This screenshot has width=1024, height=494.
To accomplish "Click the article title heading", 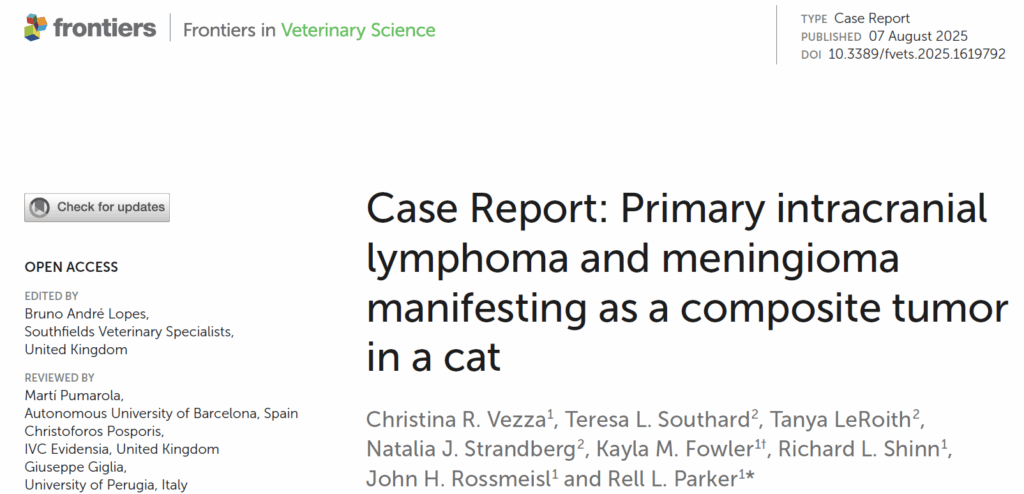I will (x=676, y=282).
